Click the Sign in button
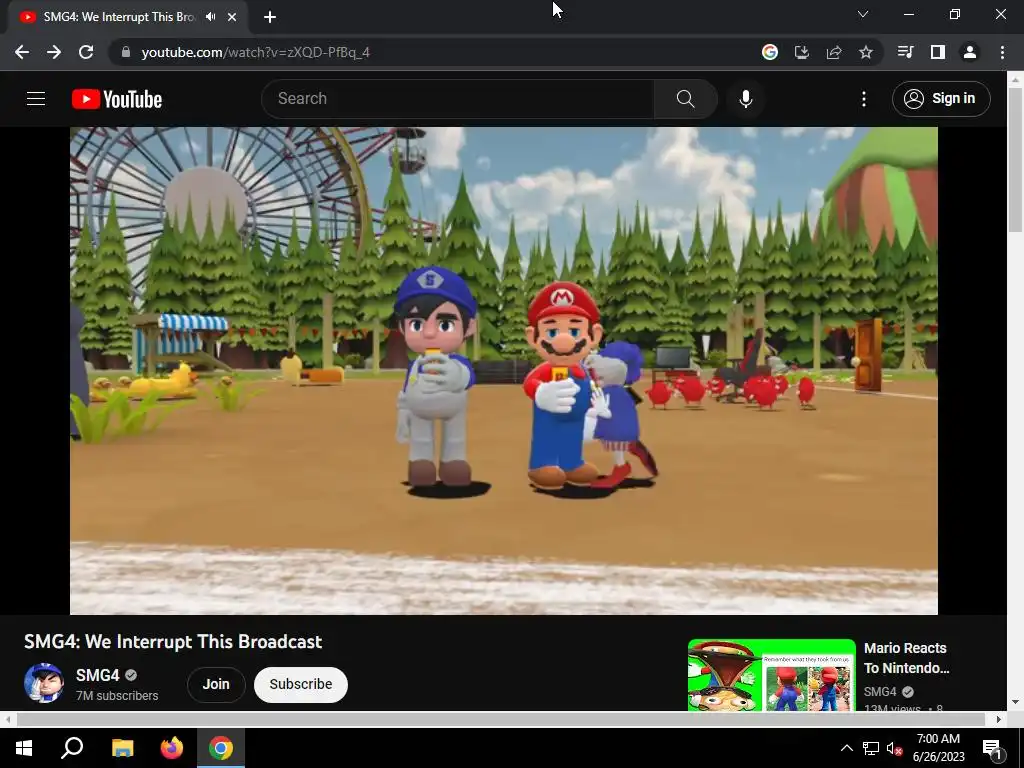Screen dimensions: 1024x768 [x=940, y=99]
